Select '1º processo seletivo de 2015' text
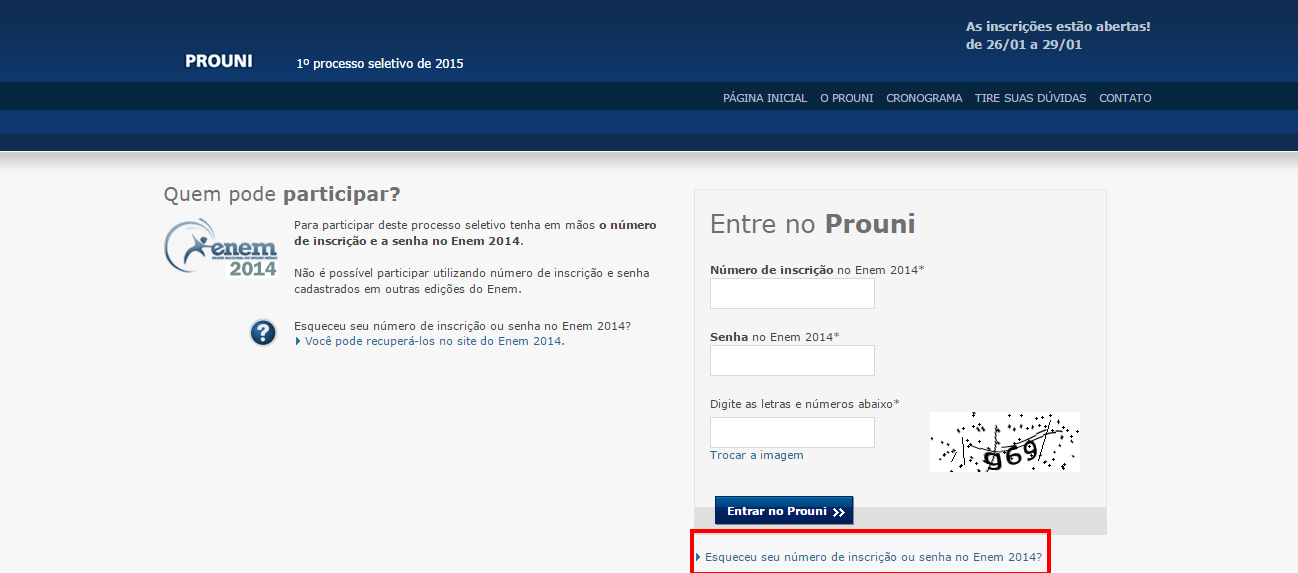This screenshot has width=1298, height=573. (380, 64)
